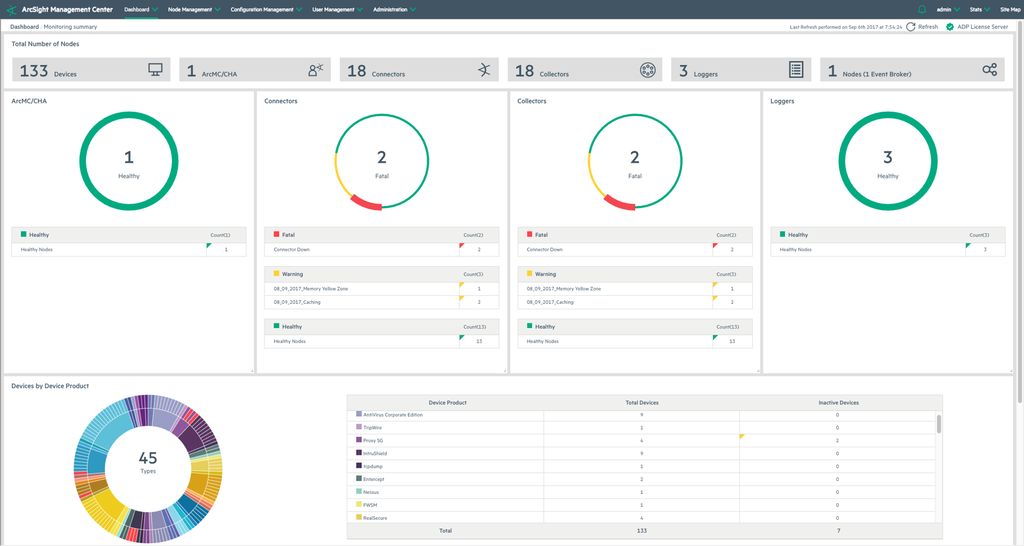Screen dimensions: 1024x546
Task: Click the Loggers list icon
Action: (x=796, y=70)
